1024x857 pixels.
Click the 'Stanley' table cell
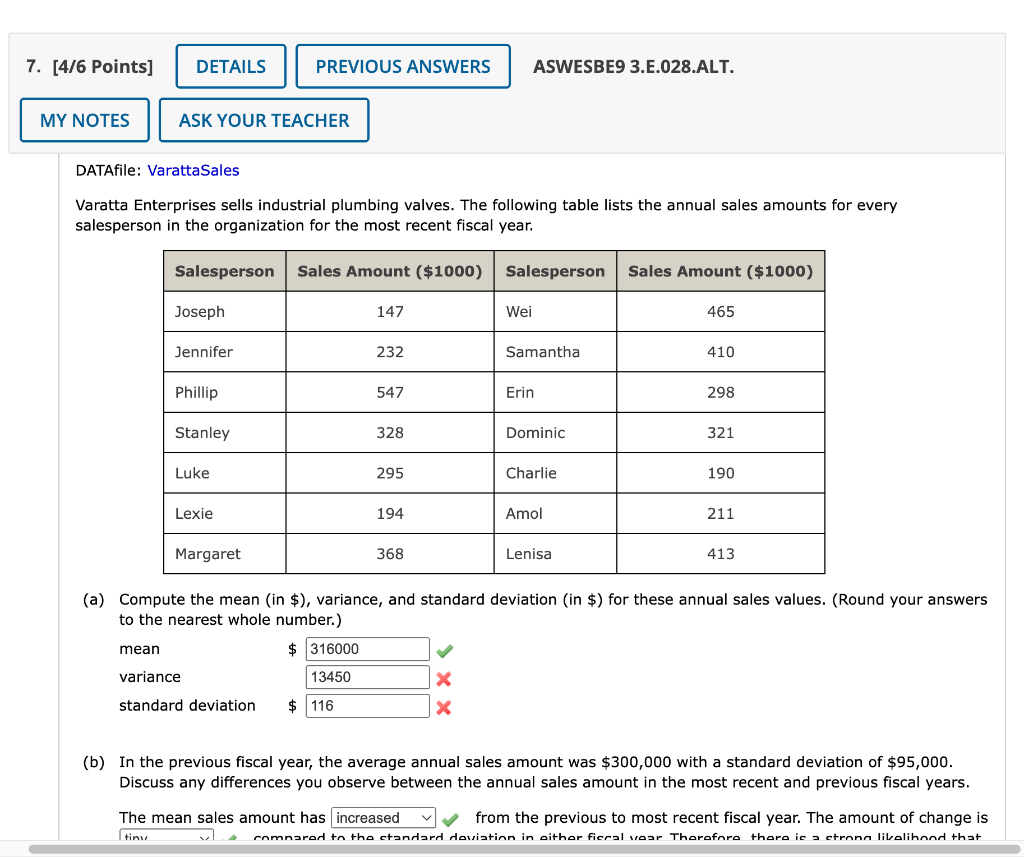click(225, 432)
